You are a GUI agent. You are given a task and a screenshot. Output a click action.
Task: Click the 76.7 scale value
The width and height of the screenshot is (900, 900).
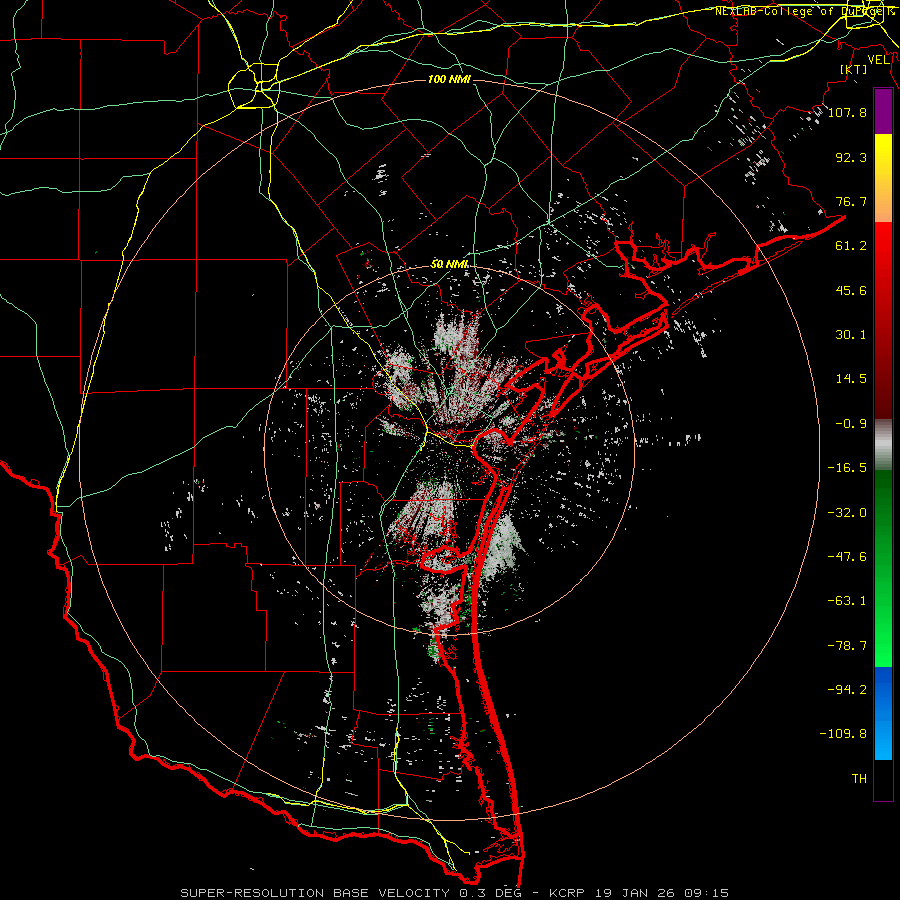tap(851, 201)
